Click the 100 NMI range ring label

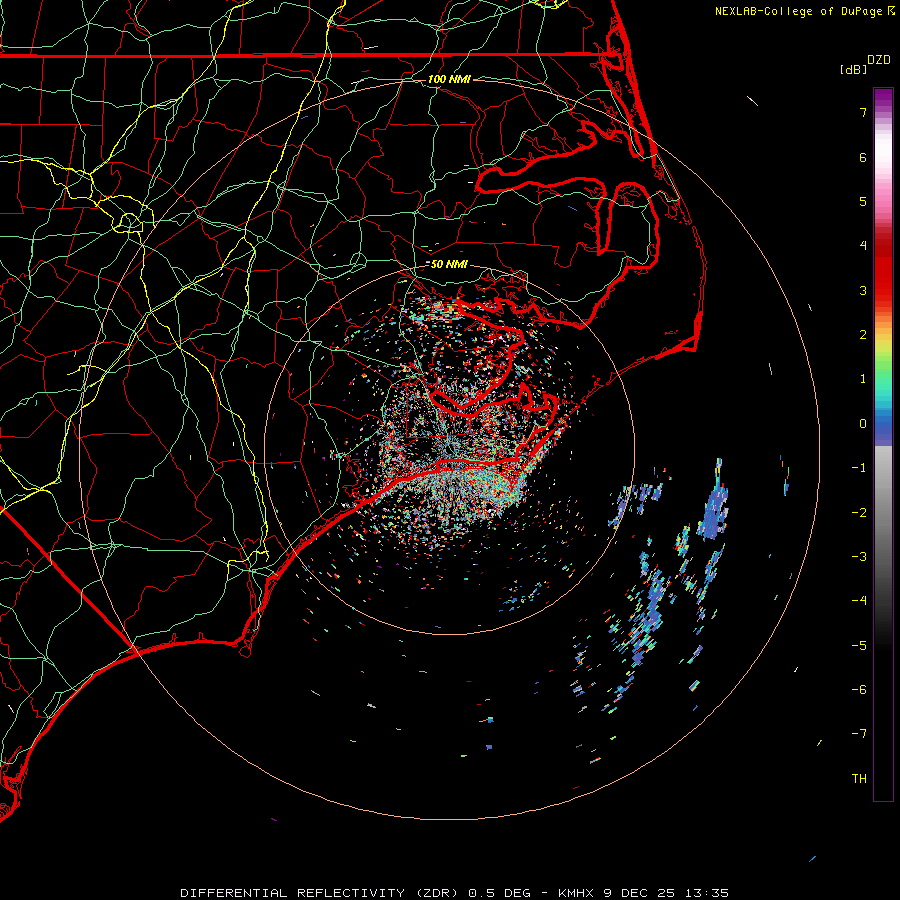pyautogui.click(x=449, y=79)
